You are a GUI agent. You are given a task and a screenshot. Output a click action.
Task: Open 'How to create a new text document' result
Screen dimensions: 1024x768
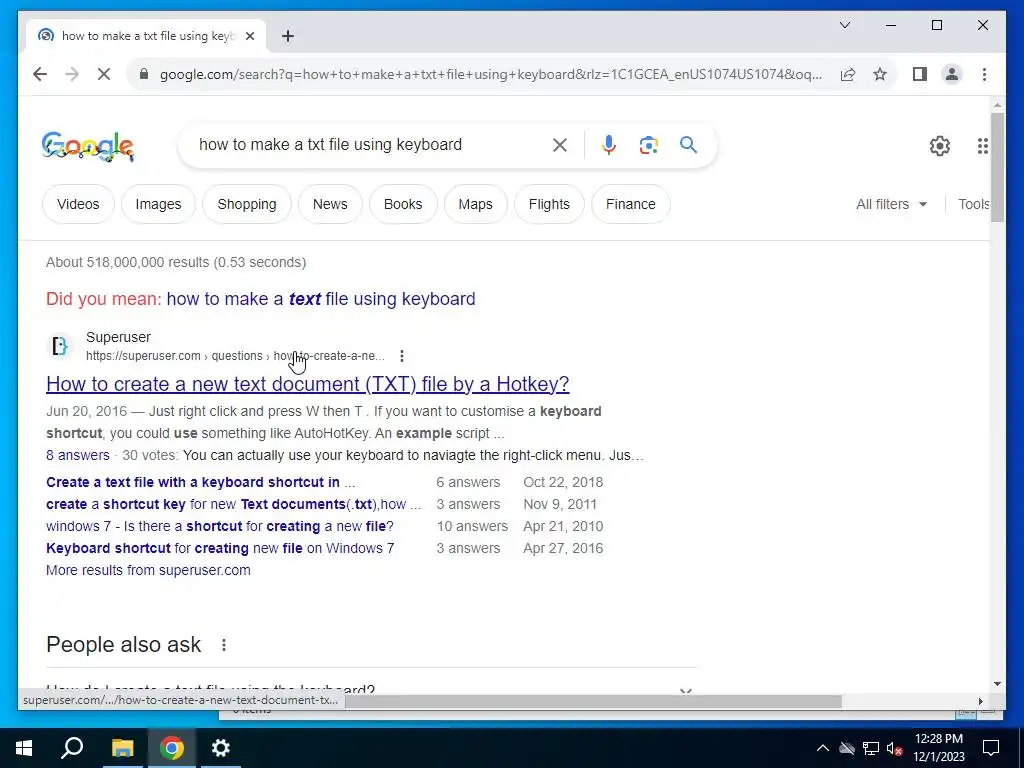308,384
